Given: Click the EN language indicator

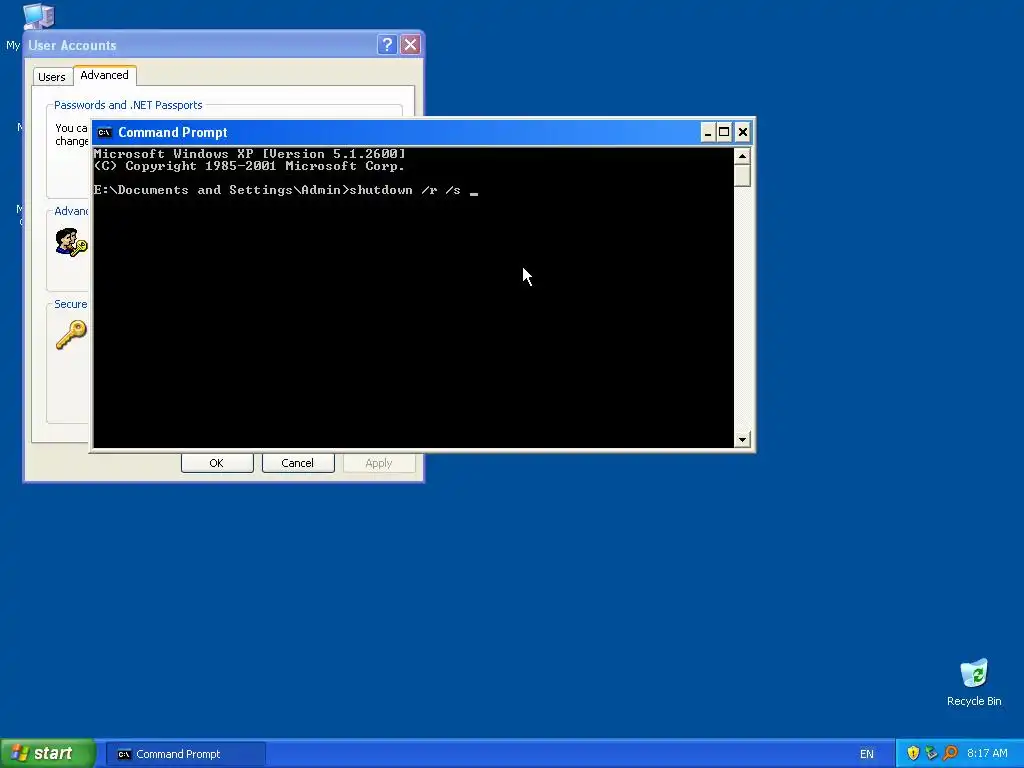Looking at the screenshot, I should pyautogui.click(x=867, y=754).
